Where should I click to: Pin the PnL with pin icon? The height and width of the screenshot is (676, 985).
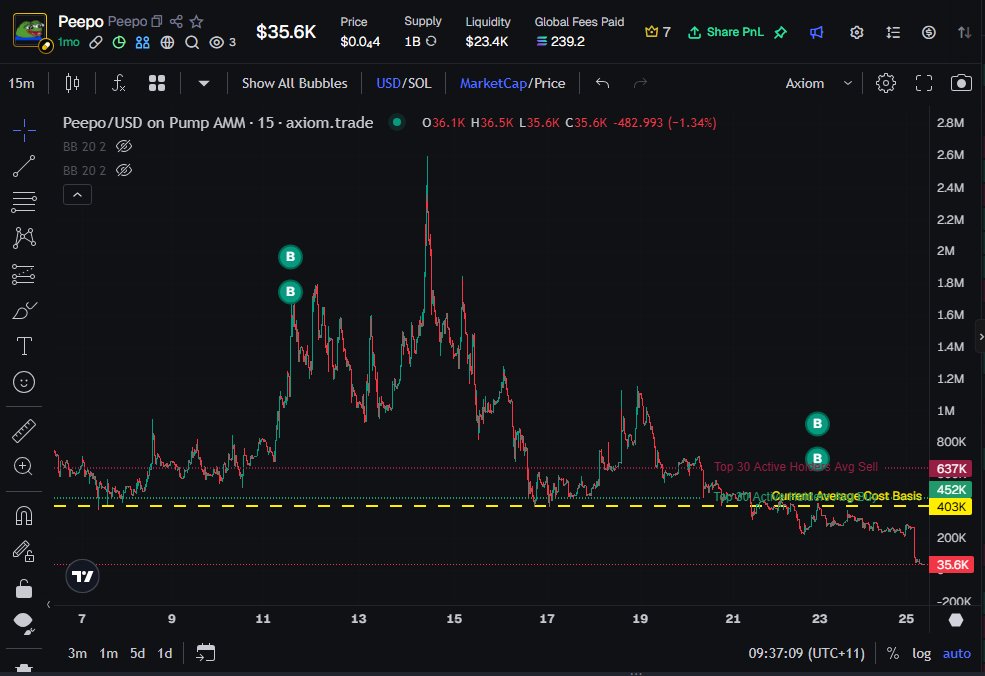coord(781,32)
